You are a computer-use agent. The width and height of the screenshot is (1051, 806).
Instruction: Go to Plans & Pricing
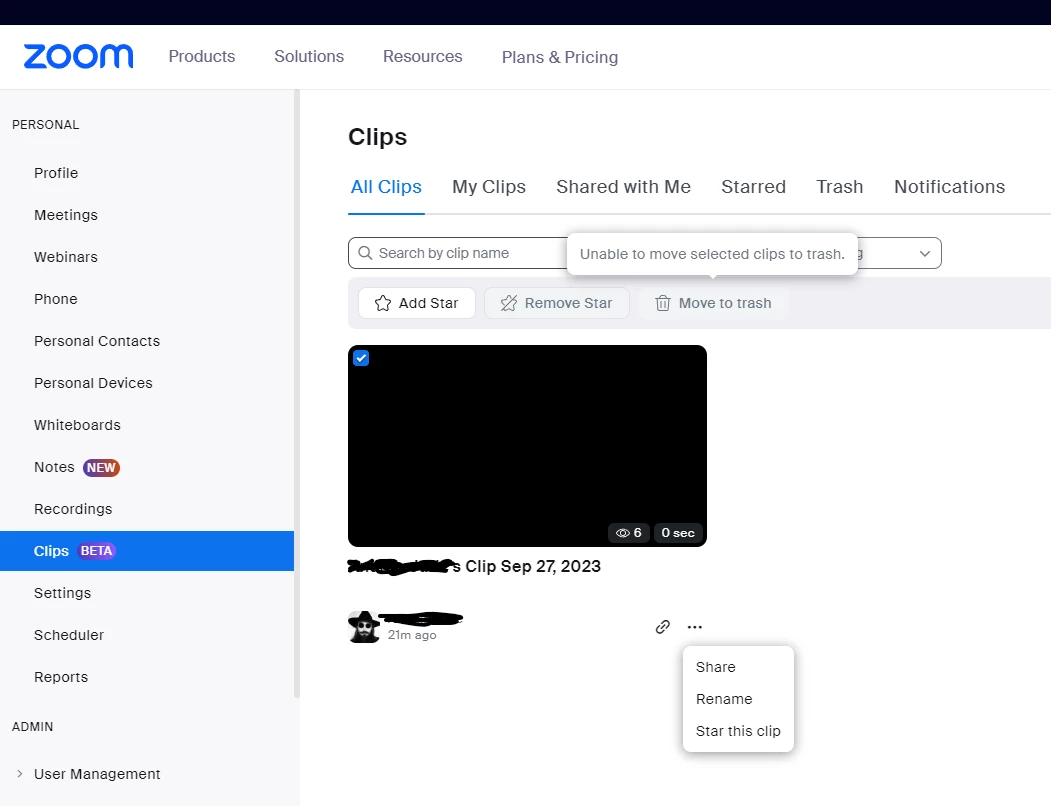(x=560, y=57)
